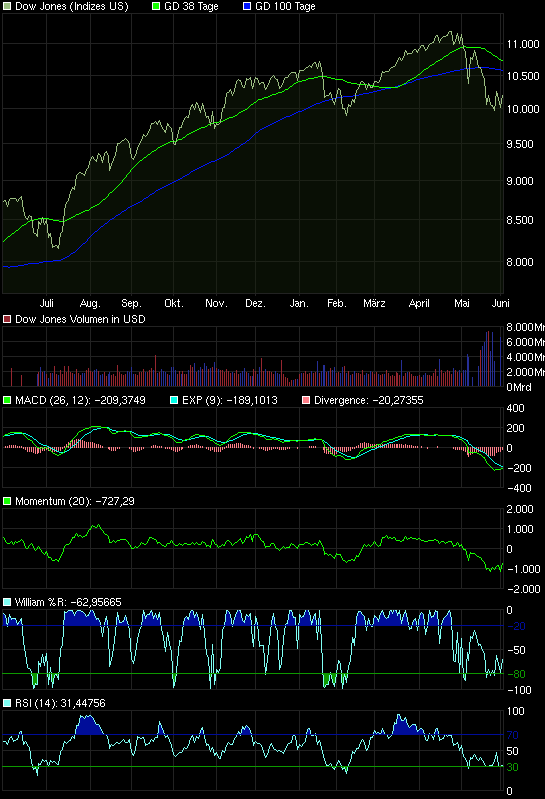This screenshot has height=799, width=545.
Task: Click the 10.000 price axis label
Action: (x=523, y=109)
